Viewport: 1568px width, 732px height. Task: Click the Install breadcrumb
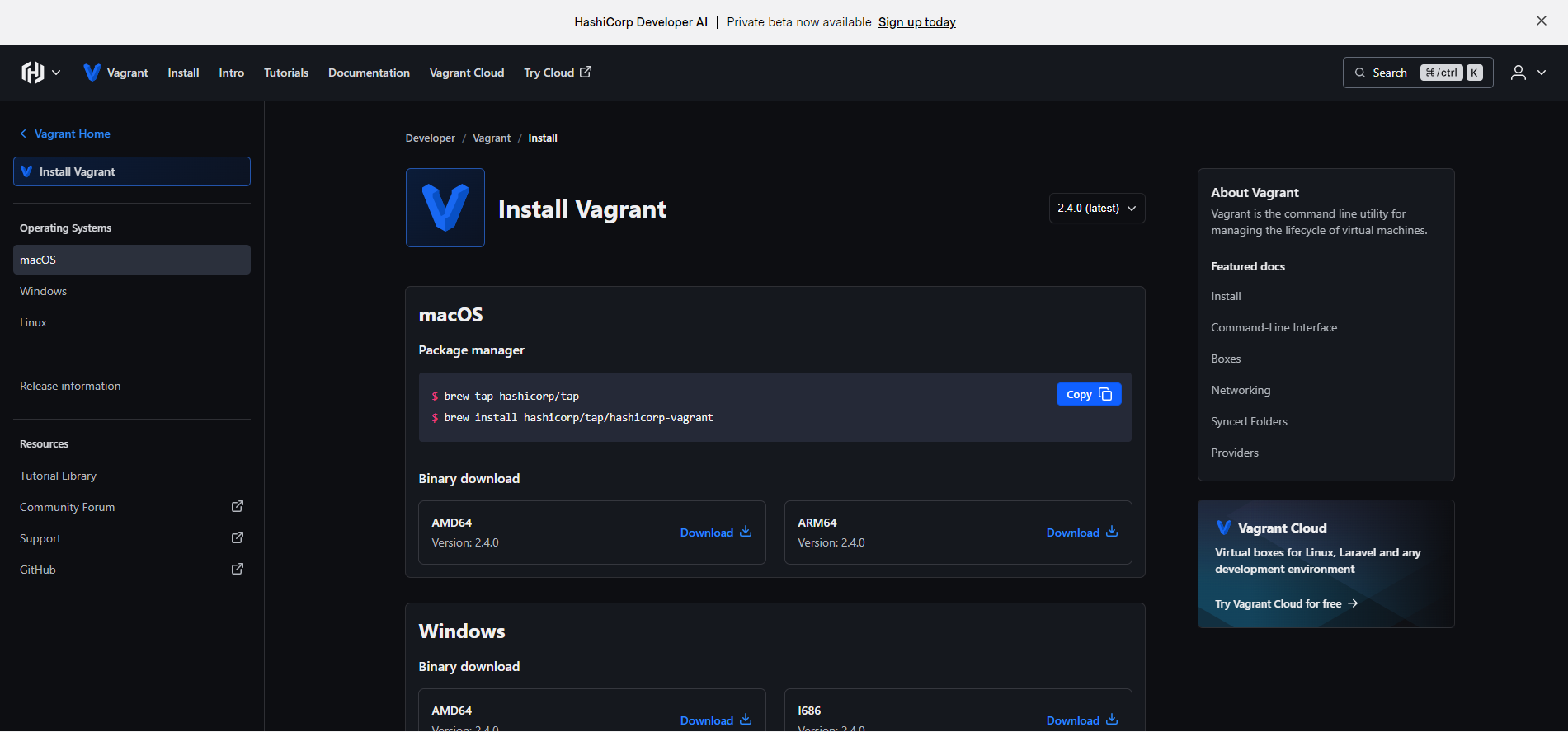click(x=543, y=138)
